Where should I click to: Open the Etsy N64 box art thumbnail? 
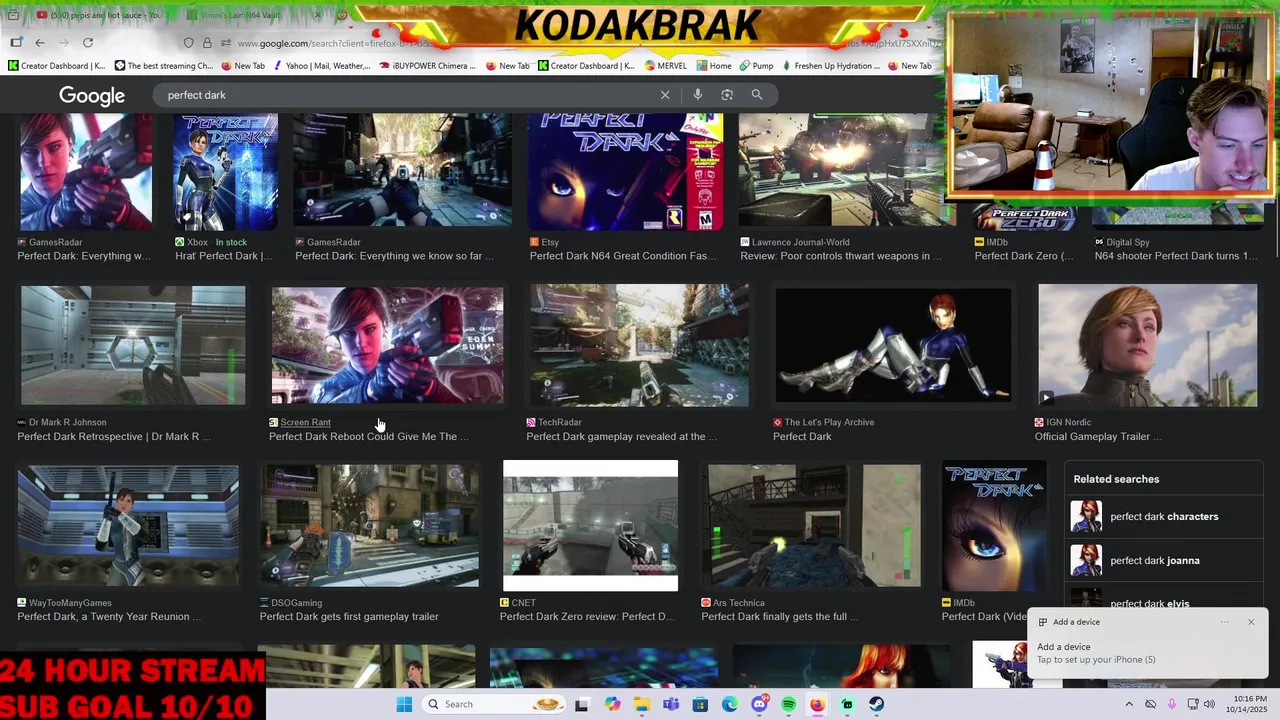click(625, 171)
